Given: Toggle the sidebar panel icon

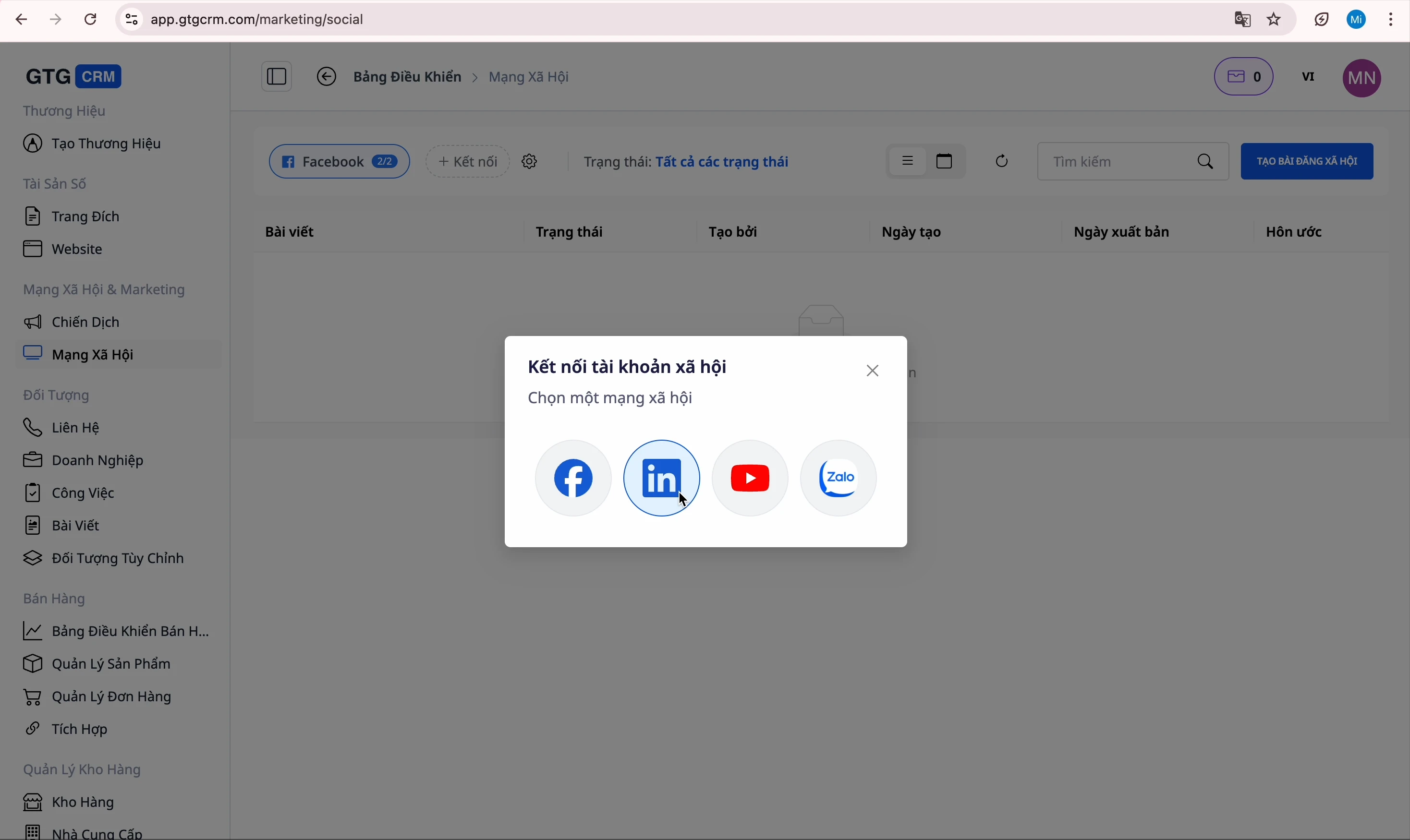Looking at the screenshot, I should (276, 76).
